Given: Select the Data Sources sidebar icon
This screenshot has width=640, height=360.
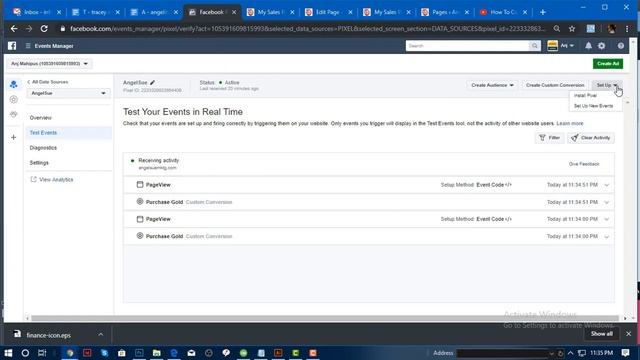Looking at the screenshot, I should point(13,84).
